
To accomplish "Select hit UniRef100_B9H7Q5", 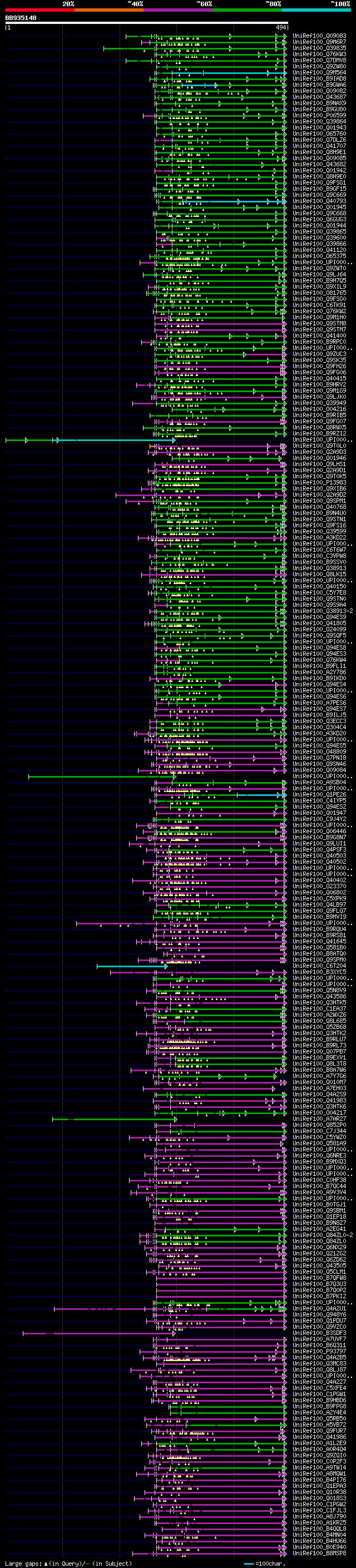I will click(x=319, y=280).
